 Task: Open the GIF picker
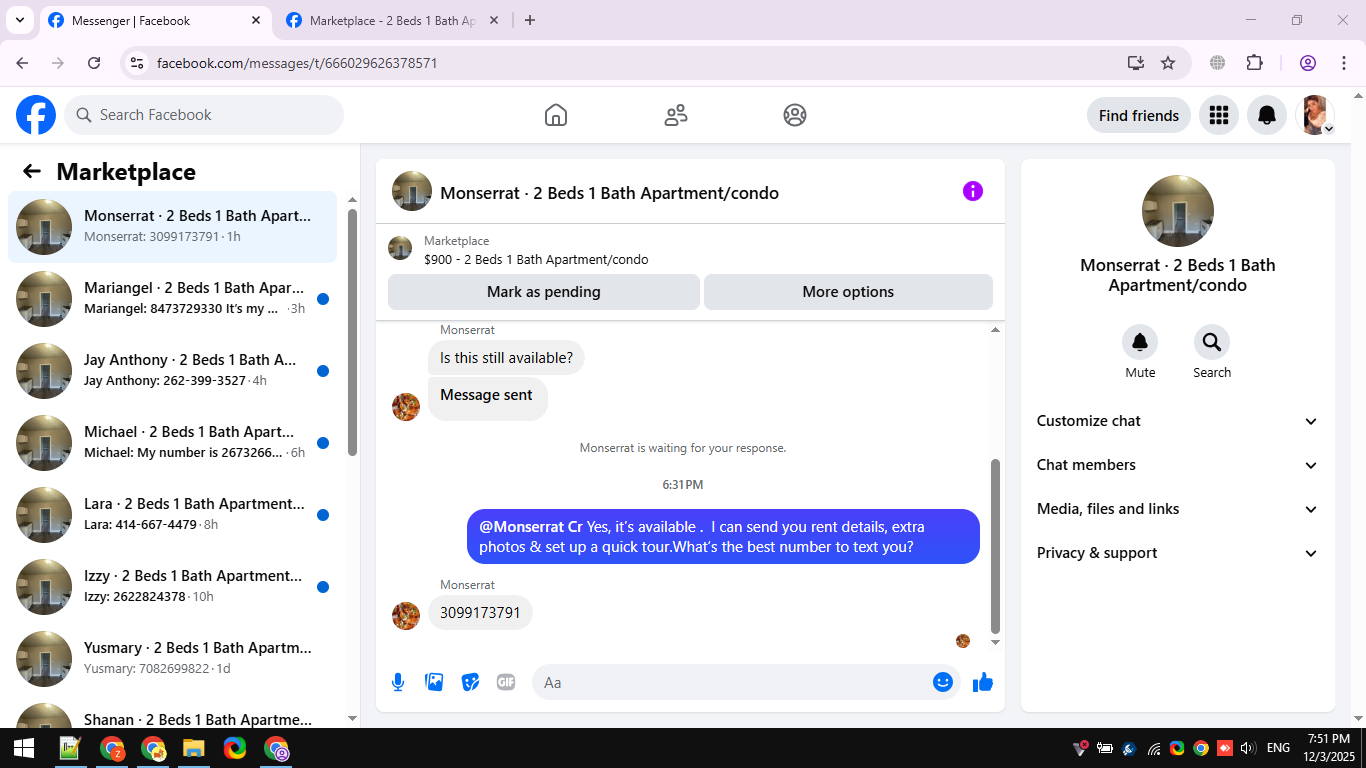pos(506,682)
